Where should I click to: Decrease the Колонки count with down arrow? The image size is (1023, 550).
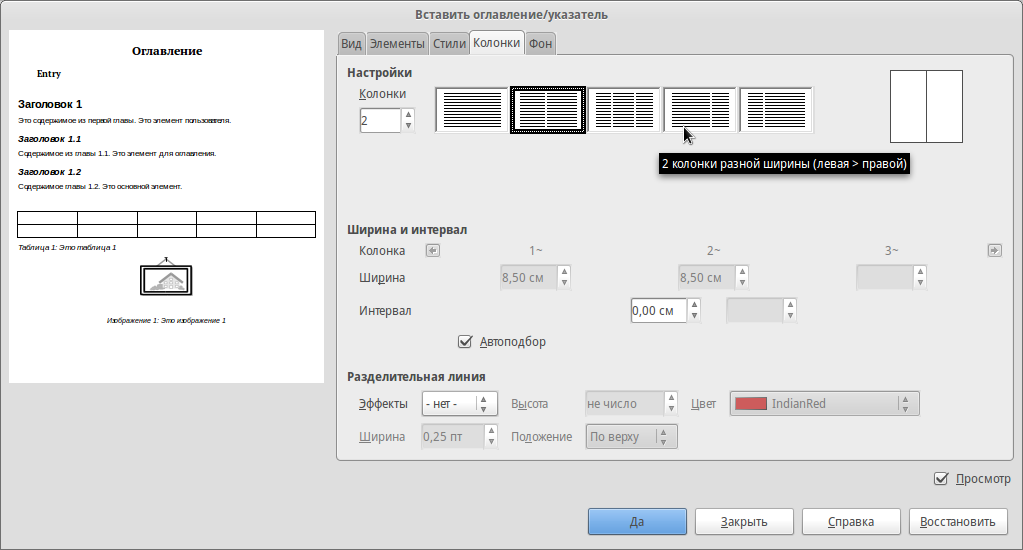[x=408, y=126]
